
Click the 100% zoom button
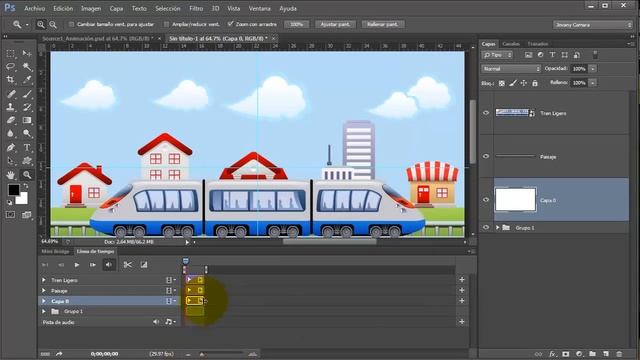[296, 24]
